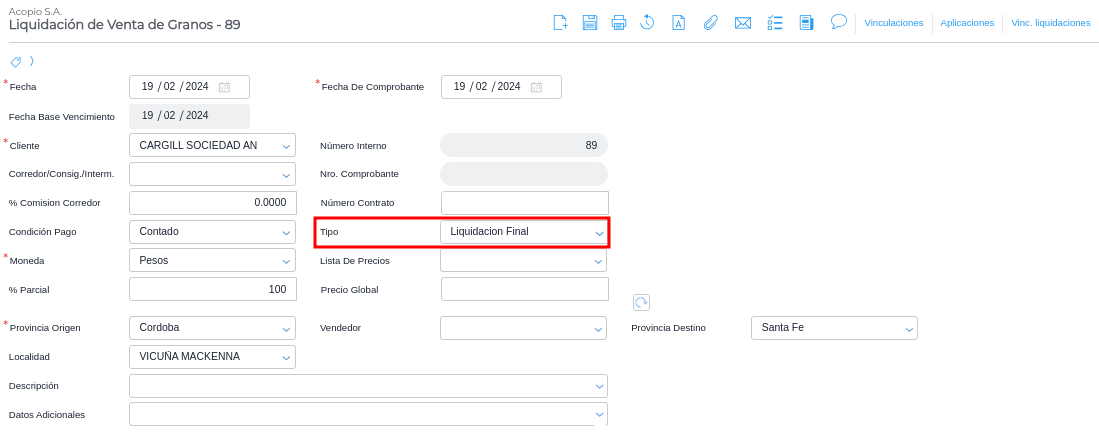Screen dimensions: 1099x438
Task: Open the Vinculaciones menu
Action: pos(893,22)
